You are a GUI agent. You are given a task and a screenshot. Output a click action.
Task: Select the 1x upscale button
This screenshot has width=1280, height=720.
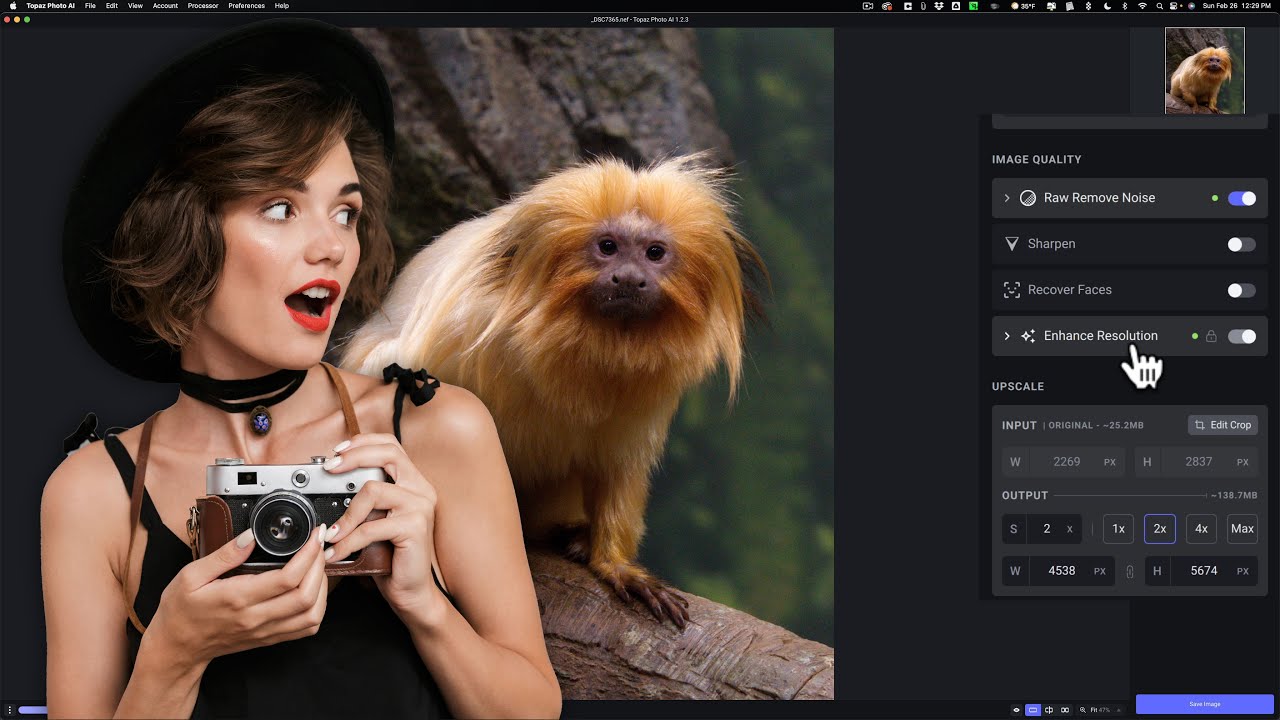(1118, 529)
